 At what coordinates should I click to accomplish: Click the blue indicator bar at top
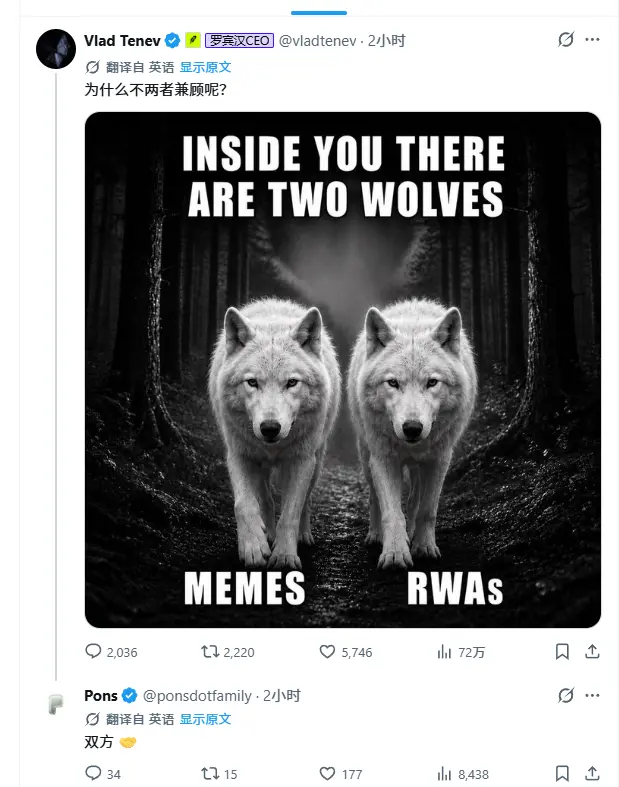[x=319, y=13]
